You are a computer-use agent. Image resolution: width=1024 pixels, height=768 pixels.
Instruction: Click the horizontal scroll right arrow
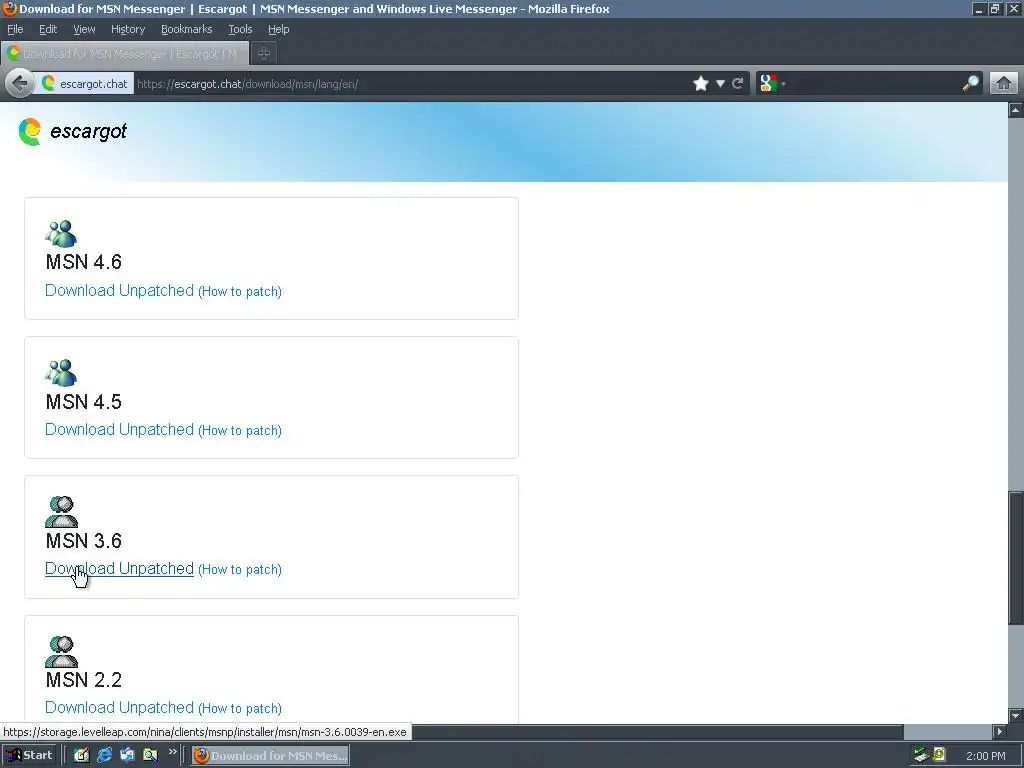click(999, 731)
